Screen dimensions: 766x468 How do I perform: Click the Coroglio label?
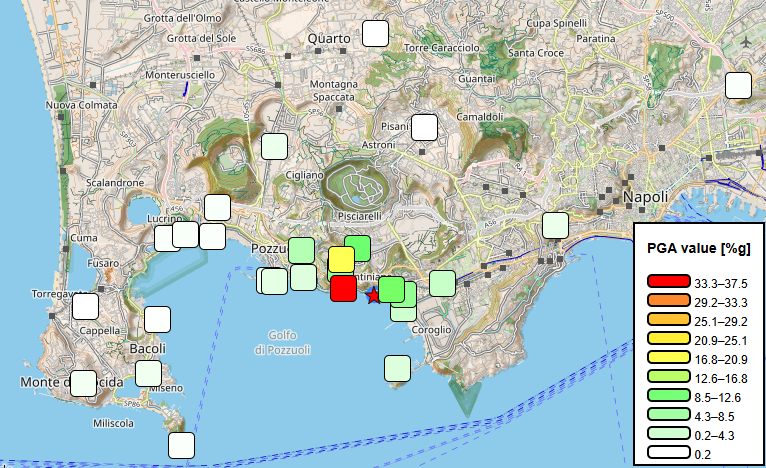(x=431, y=330)
